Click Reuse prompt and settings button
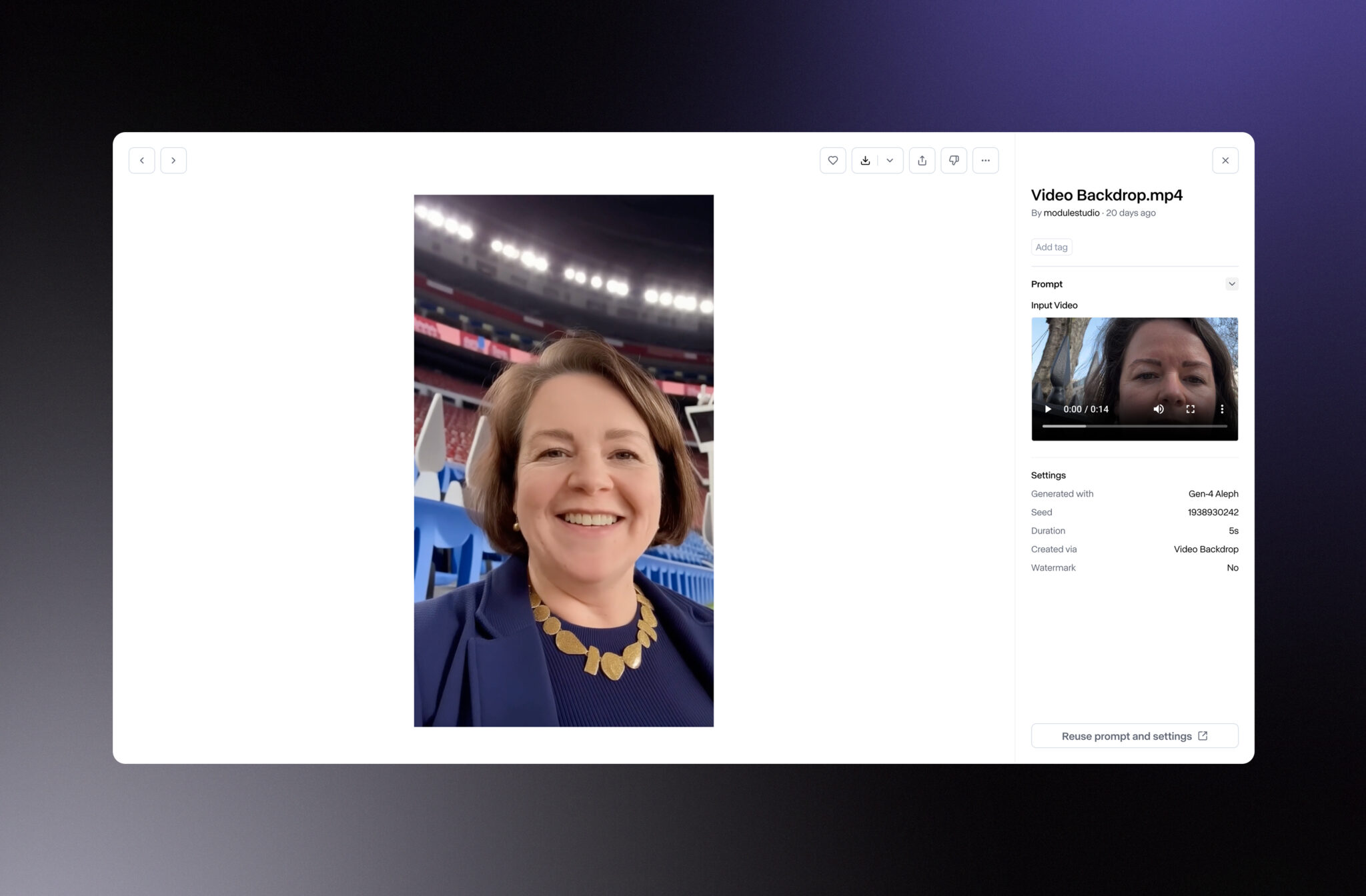Screen dimensions: 1366x896 (1134, 736)
